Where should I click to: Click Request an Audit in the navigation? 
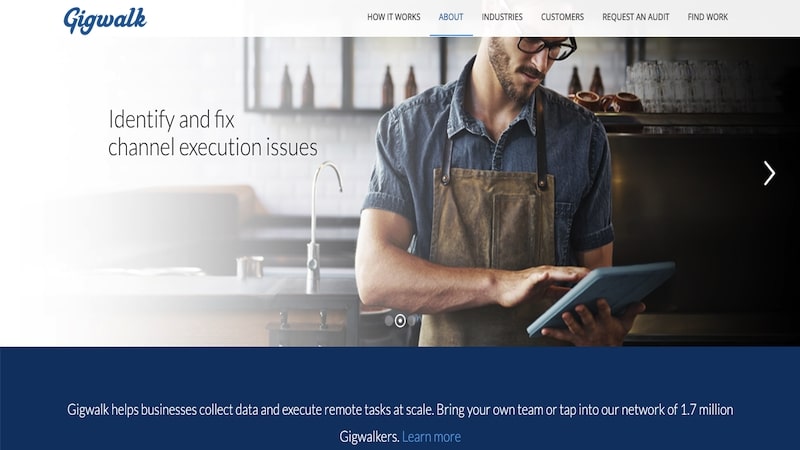coord(636,17)
